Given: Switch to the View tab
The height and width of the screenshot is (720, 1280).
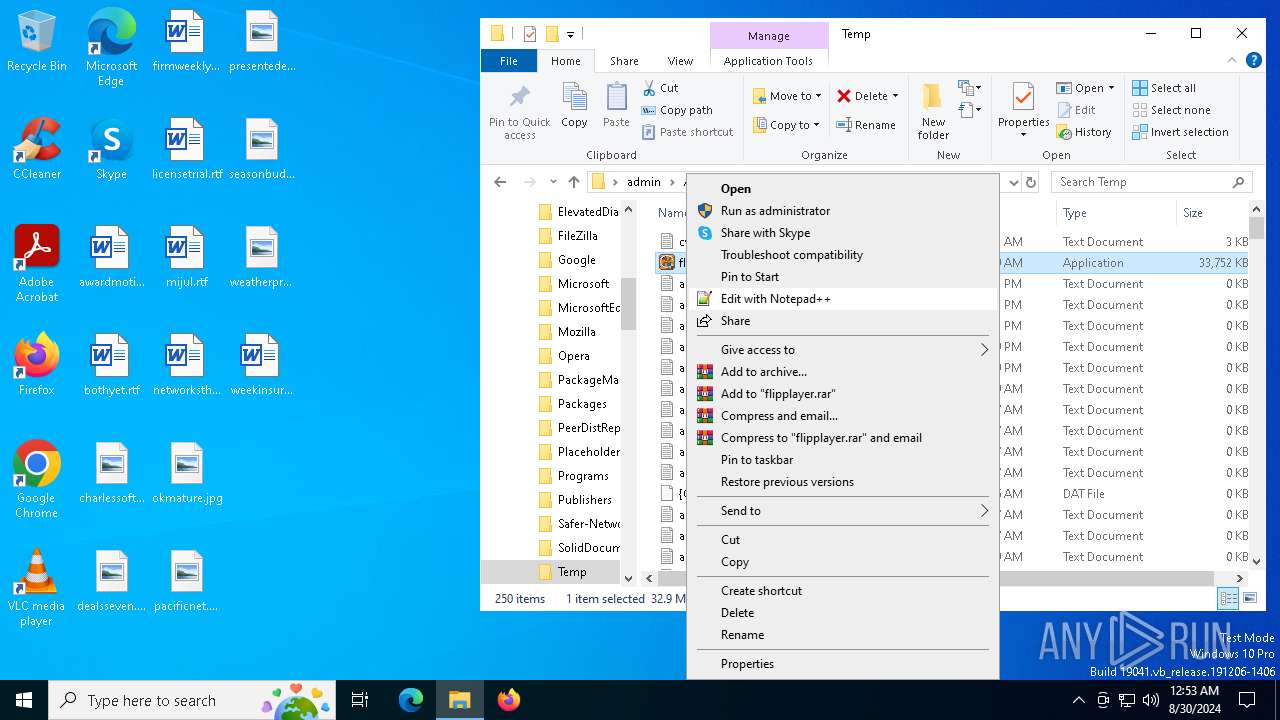Looking at the screenshot, I should (680, 61).
